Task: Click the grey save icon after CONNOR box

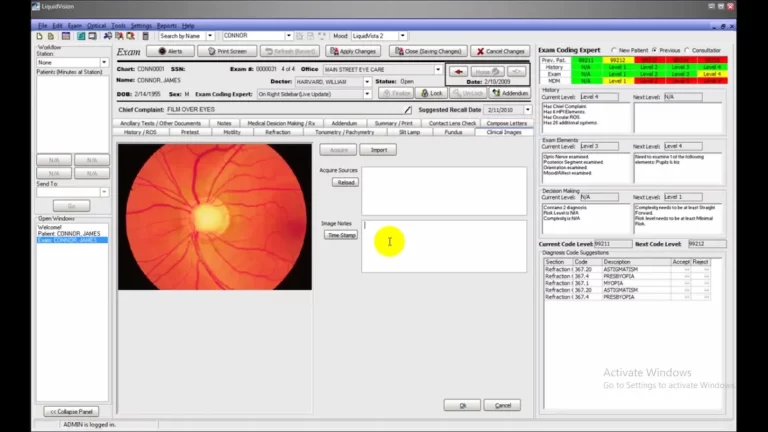Action: tap(311, 36)
